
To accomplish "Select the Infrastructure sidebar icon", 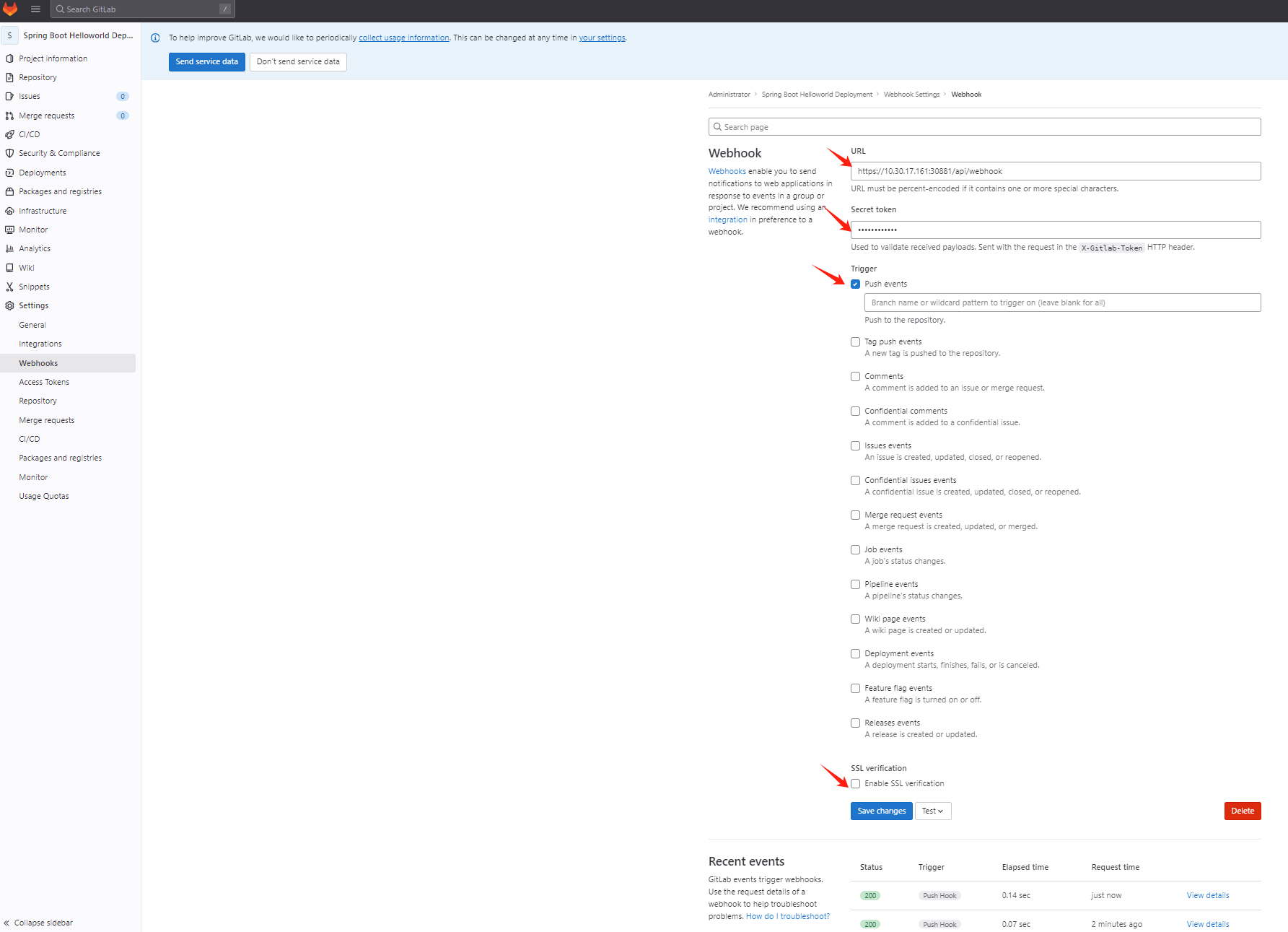I will [9, 210].
